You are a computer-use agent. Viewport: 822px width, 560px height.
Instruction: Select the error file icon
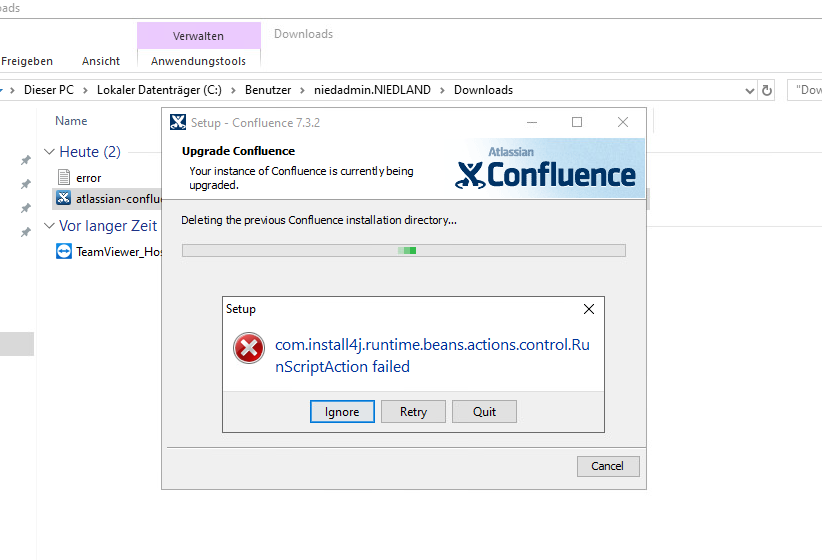click(x=63, y=177)
